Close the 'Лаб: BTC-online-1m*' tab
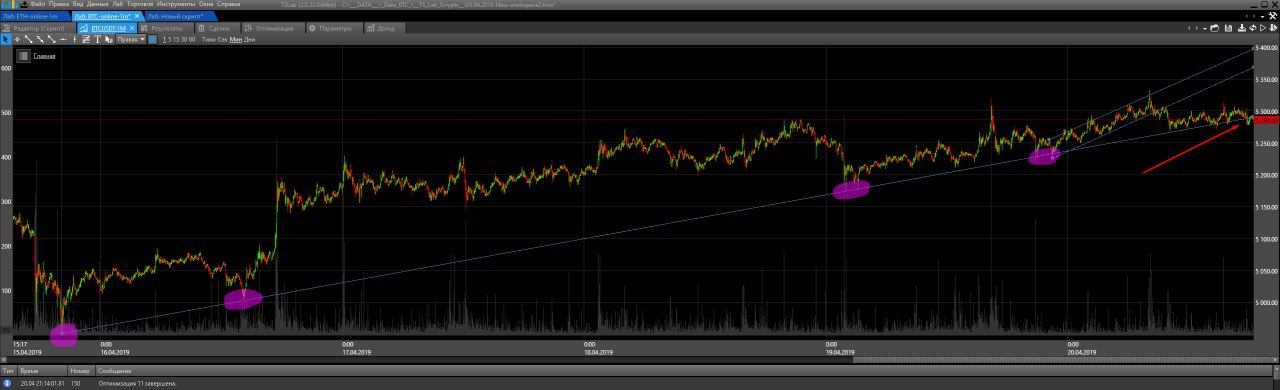The height and width of the screenshot is (390, 1280). click(137, 16)
